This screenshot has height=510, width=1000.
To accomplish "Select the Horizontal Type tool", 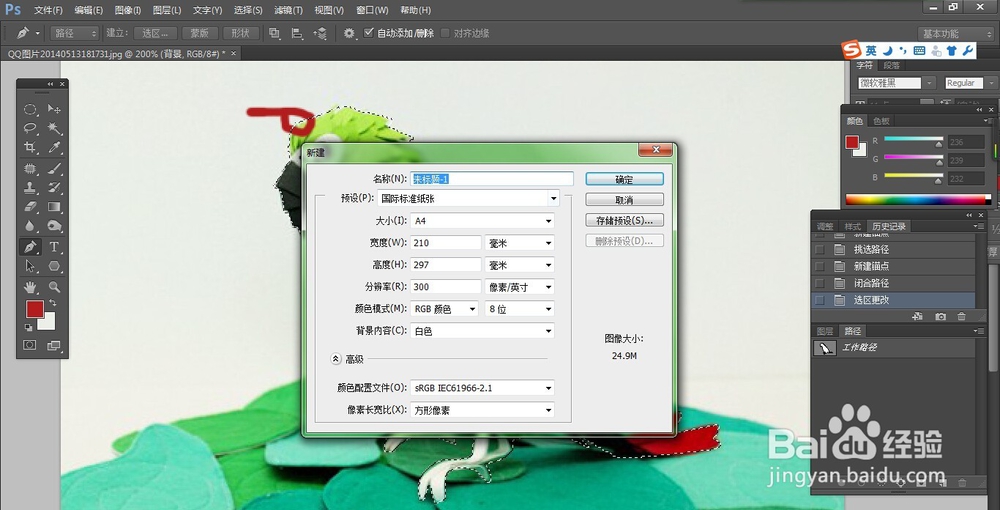I will [x=54, y=247].
